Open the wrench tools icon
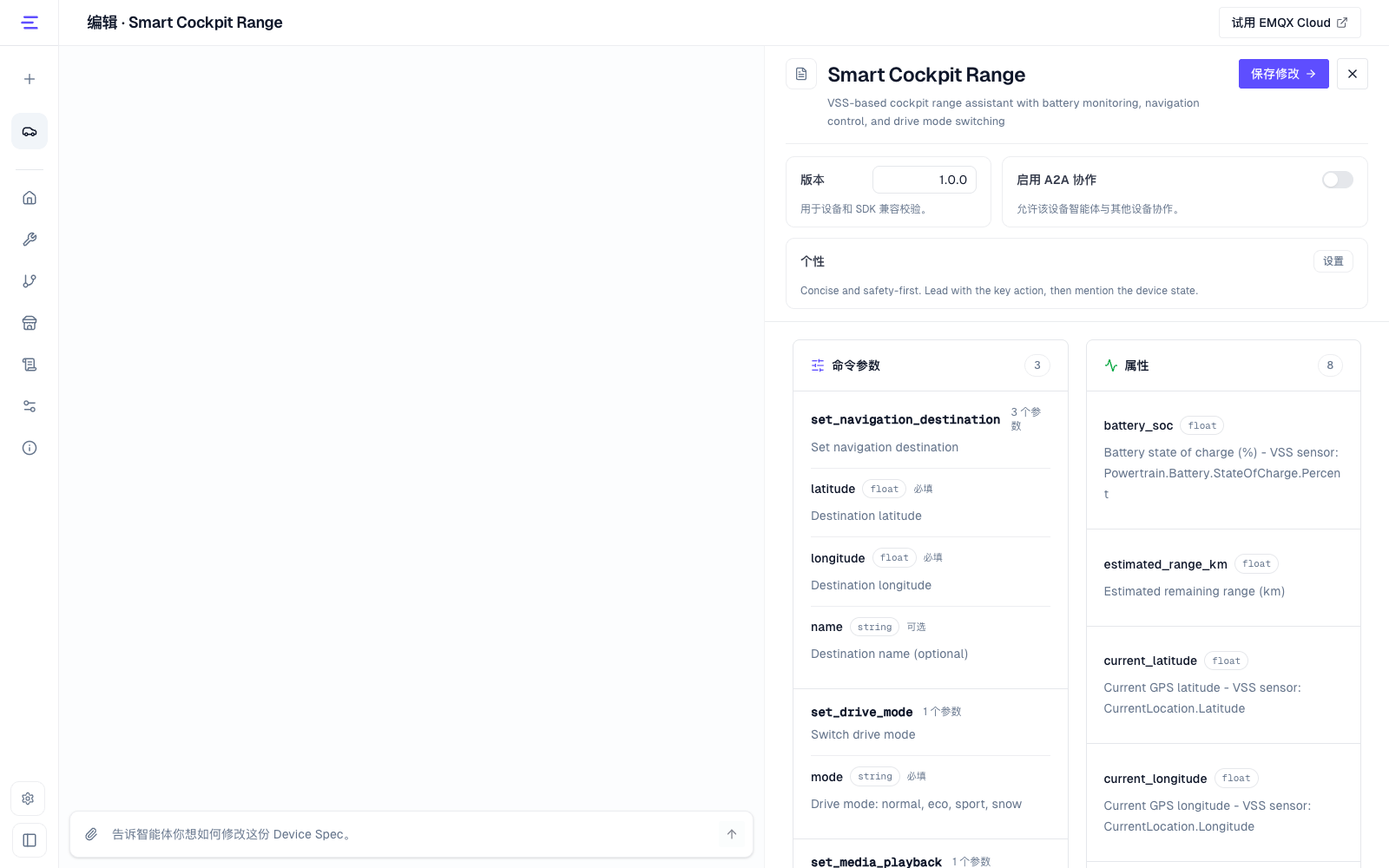The image size is (1389, 868). pyautogui.click(x=30, y=240)
